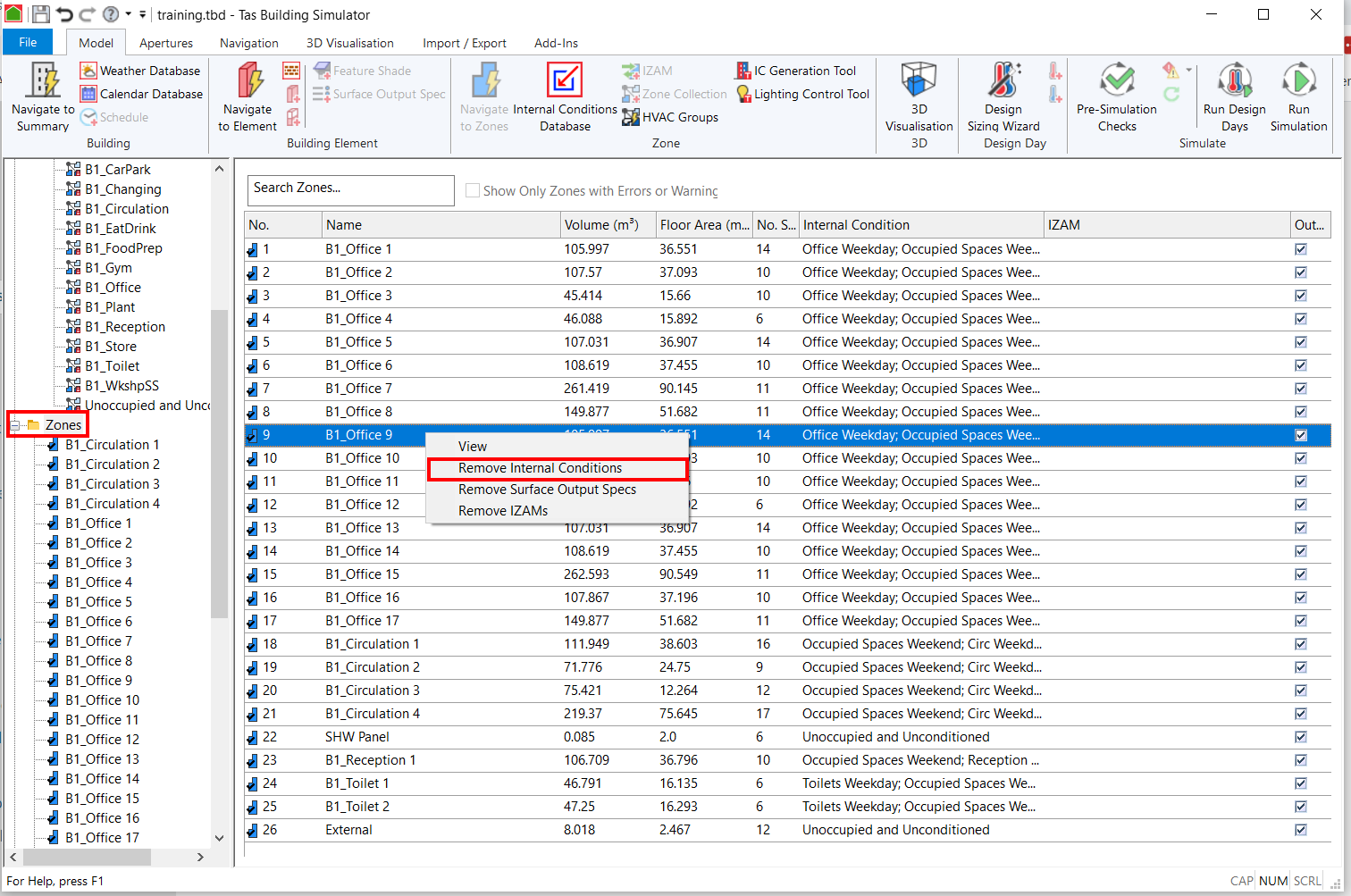Select Remove Internal Conditions menu entry

tap(557, 468)
